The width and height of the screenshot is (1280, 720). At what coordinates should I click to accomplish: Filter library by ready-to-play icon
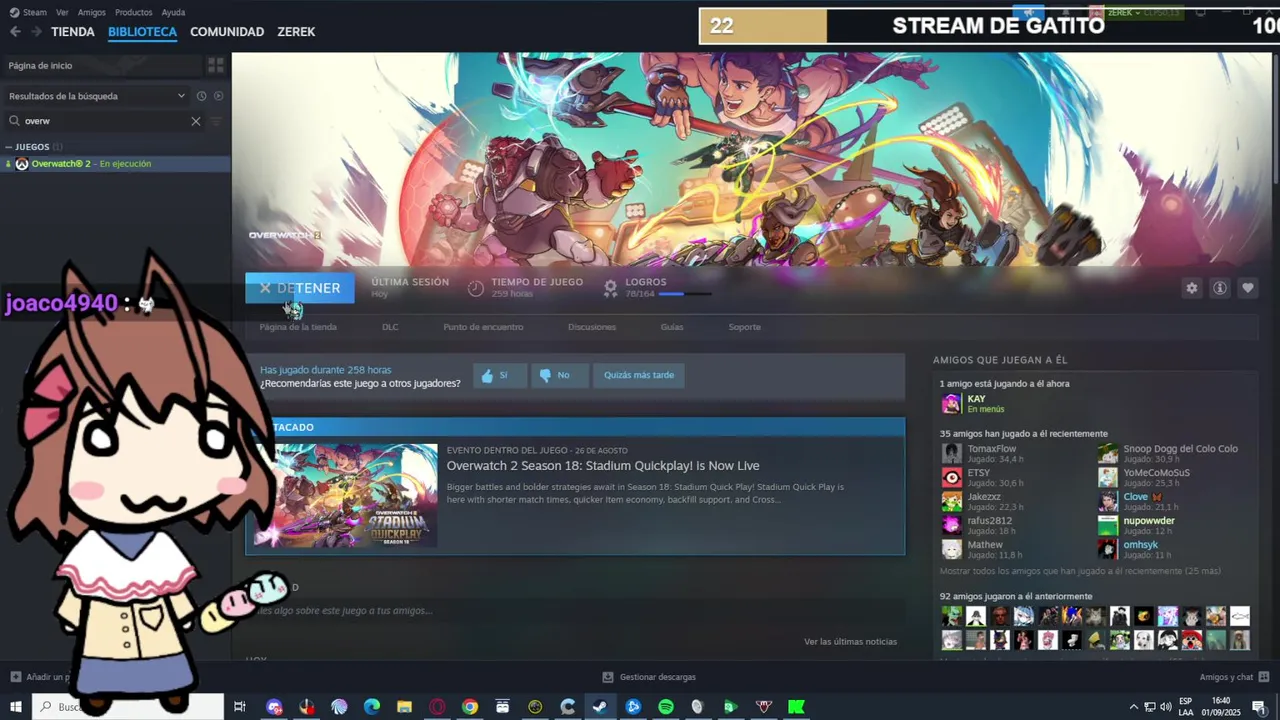[x=218, y=96]
